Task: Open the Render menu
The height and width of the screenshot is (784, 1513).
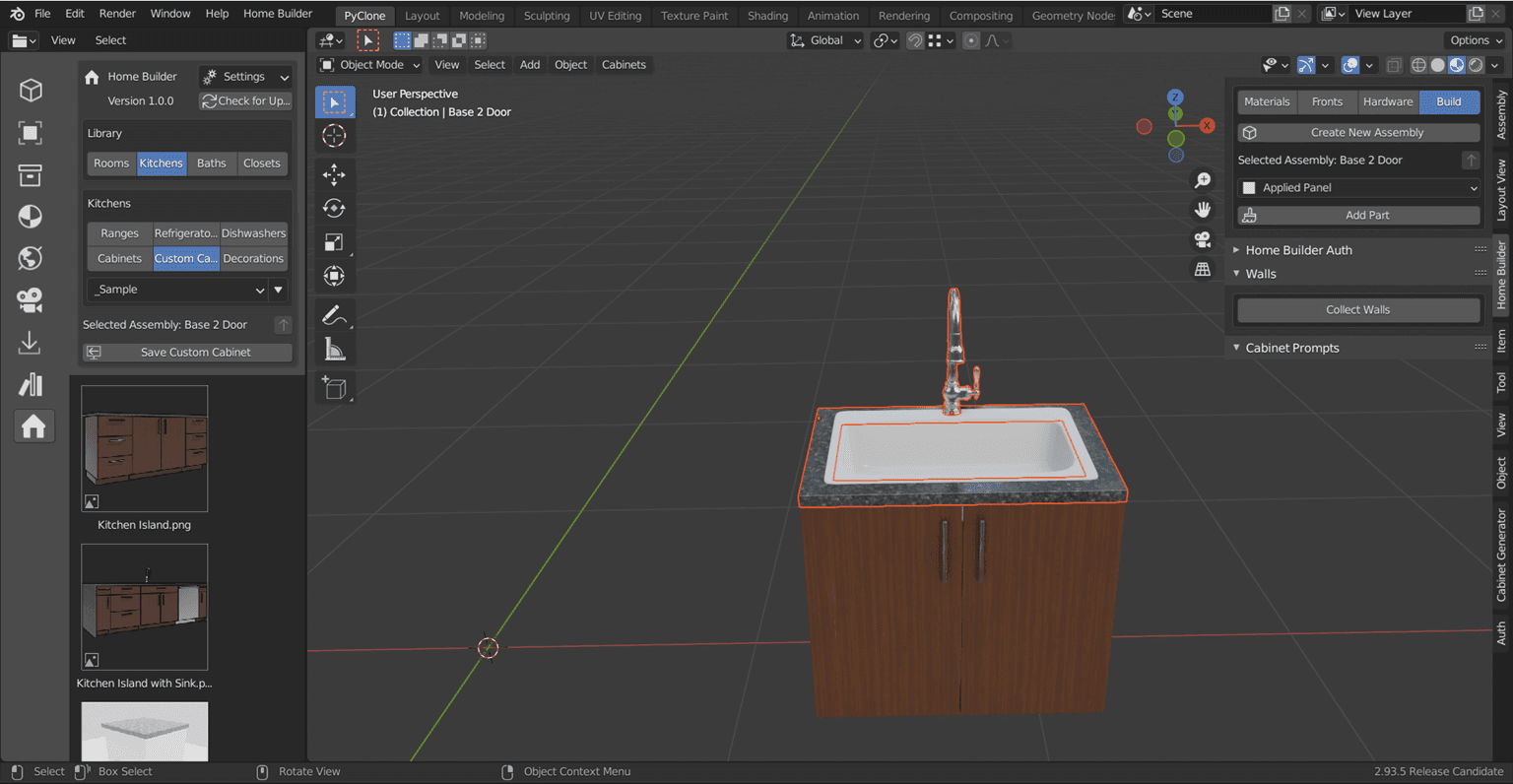Action: [x=117, y=14]
